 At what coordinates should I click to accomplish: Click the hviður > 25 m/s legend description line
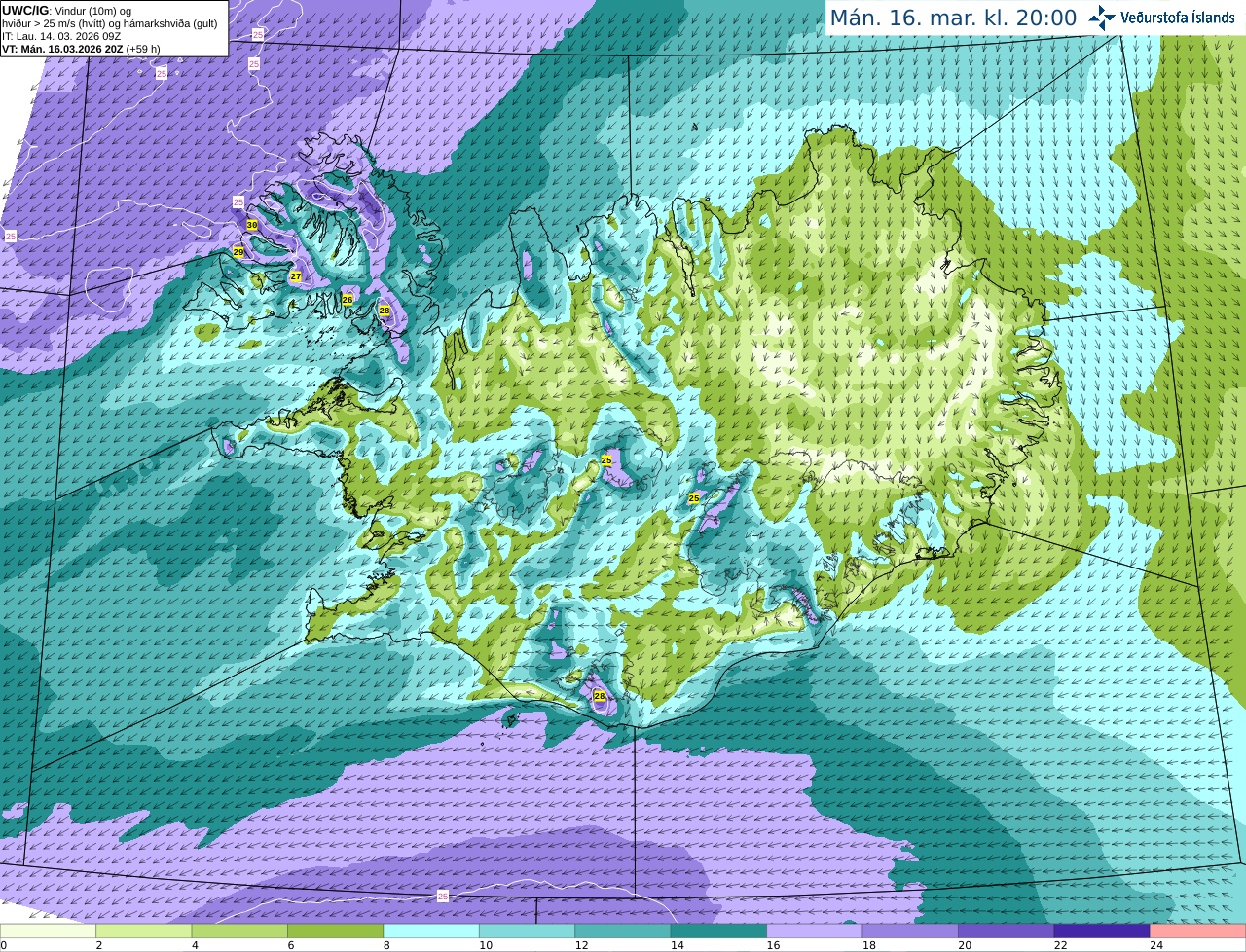[110, 23]
